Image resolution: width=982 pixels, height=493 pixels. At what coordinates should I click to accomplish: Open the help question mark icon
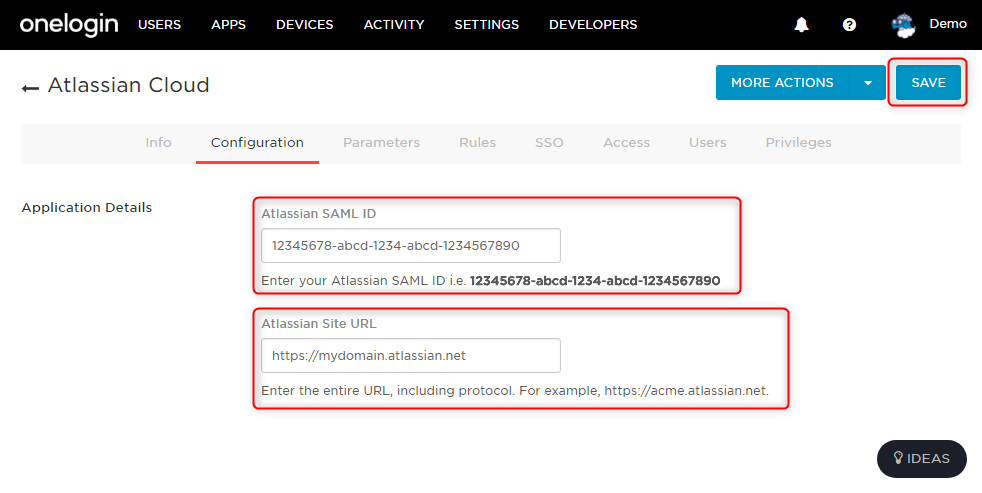coord(849,25)
